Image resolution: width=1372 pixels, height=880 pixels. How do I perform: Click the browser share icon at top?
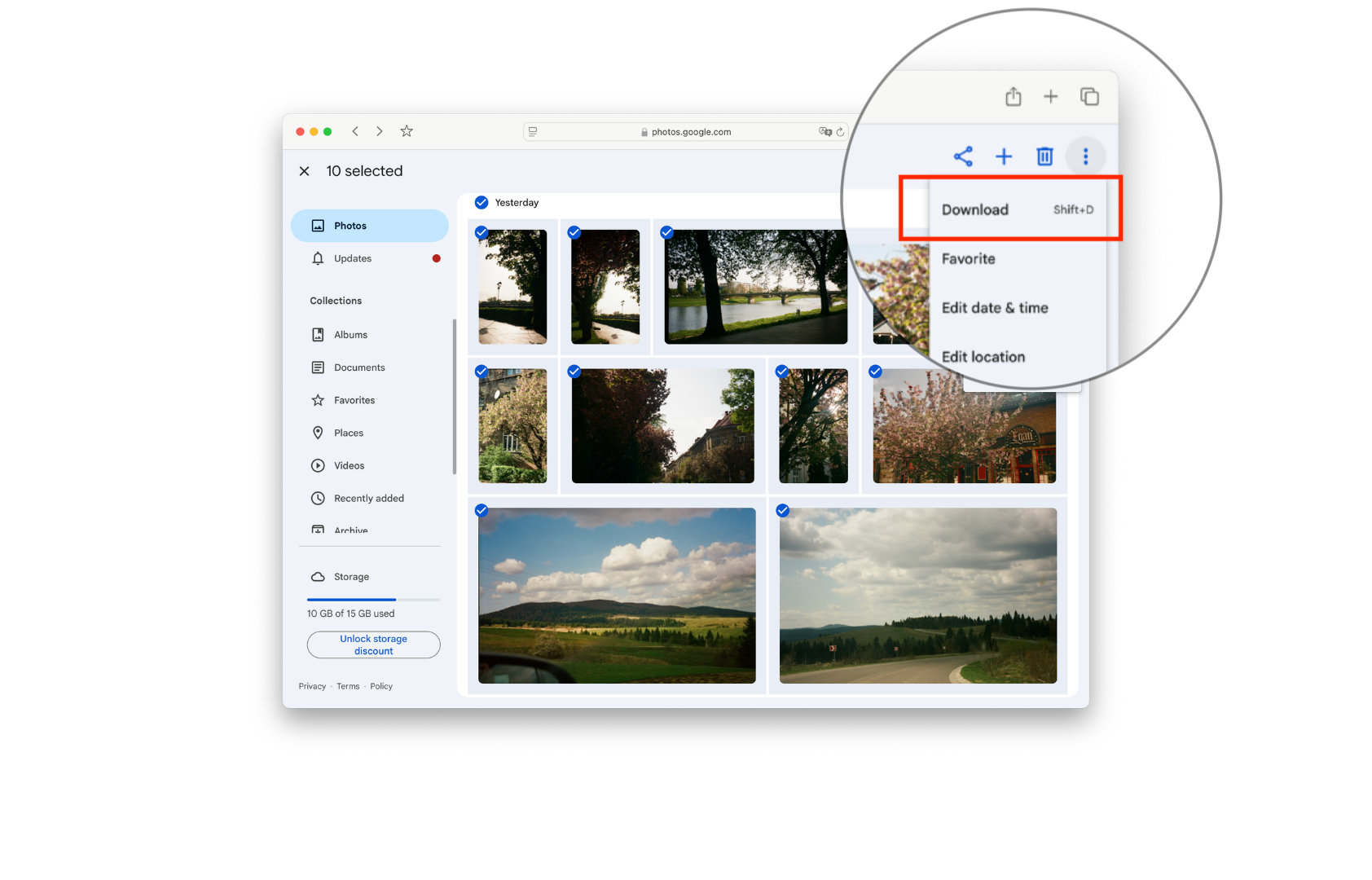pos(1013,97)
